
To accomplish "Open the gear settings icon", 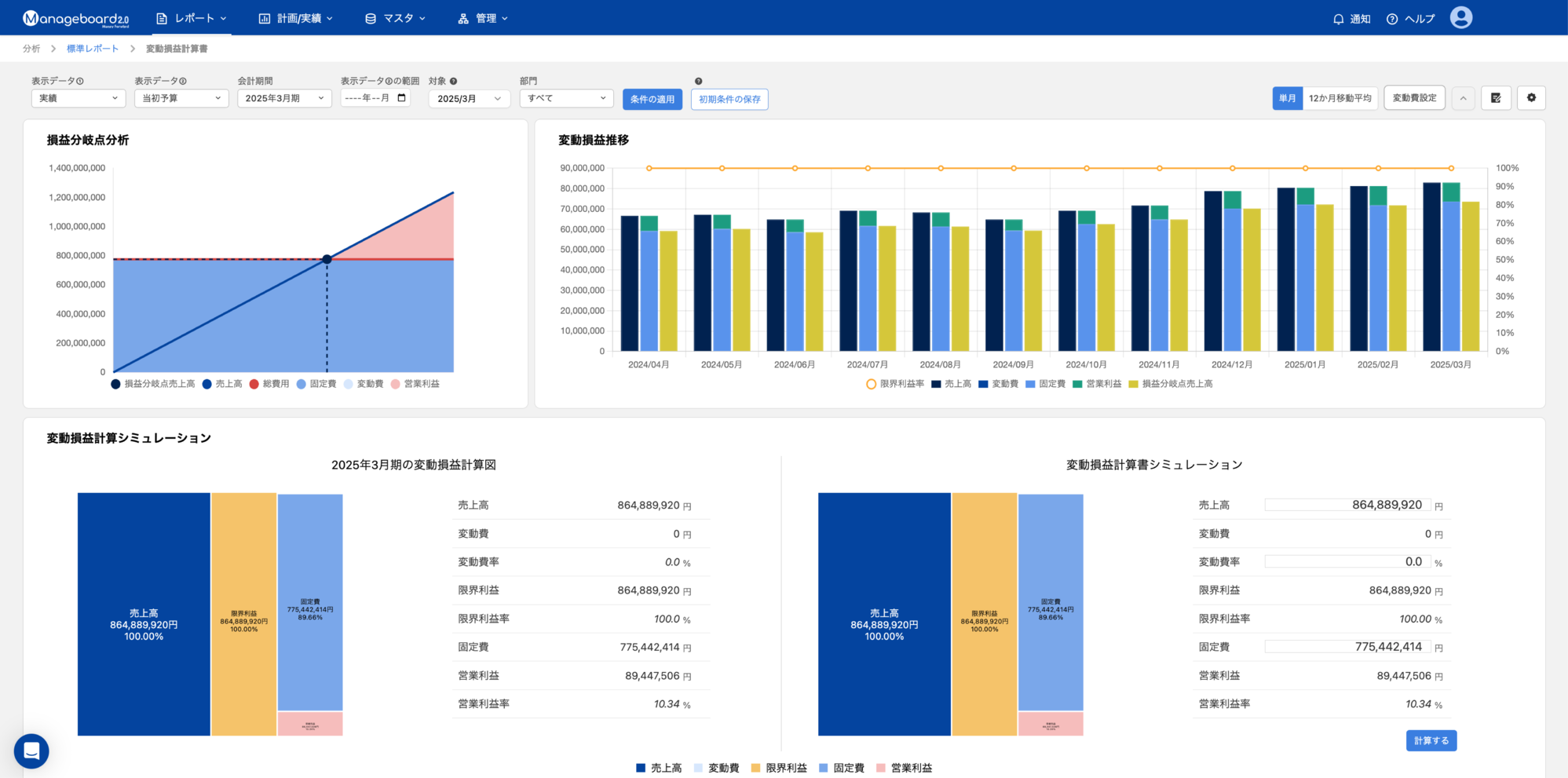I will pos(1531,98).
